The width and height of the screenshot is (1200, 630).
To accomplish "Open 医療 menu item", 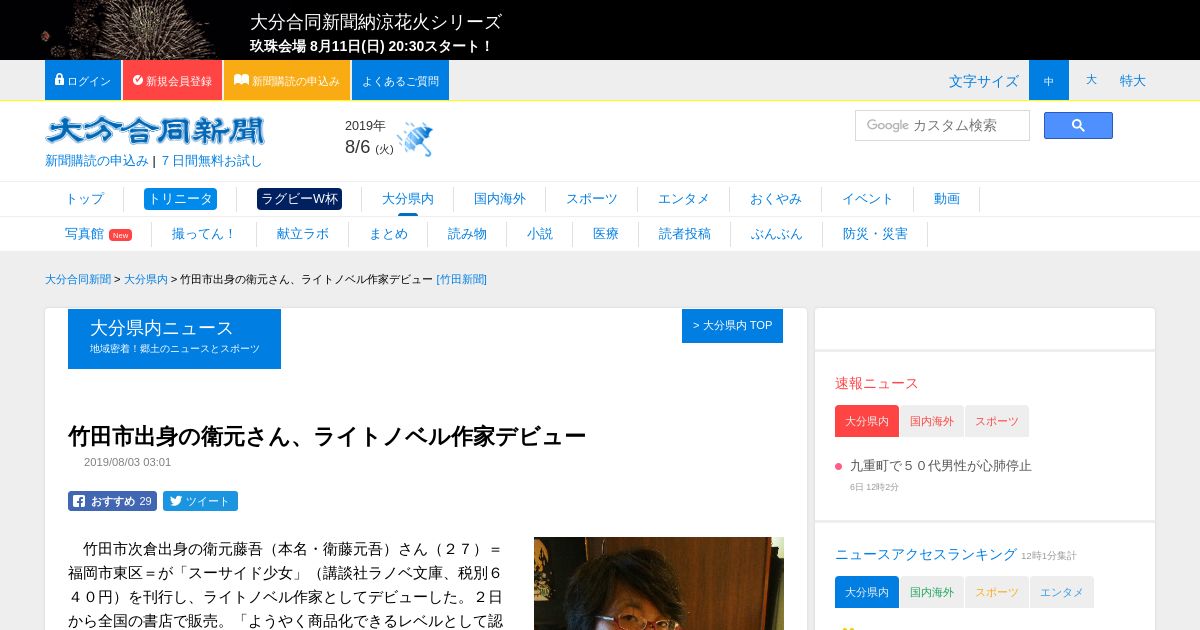I will [x=606, y=234].
